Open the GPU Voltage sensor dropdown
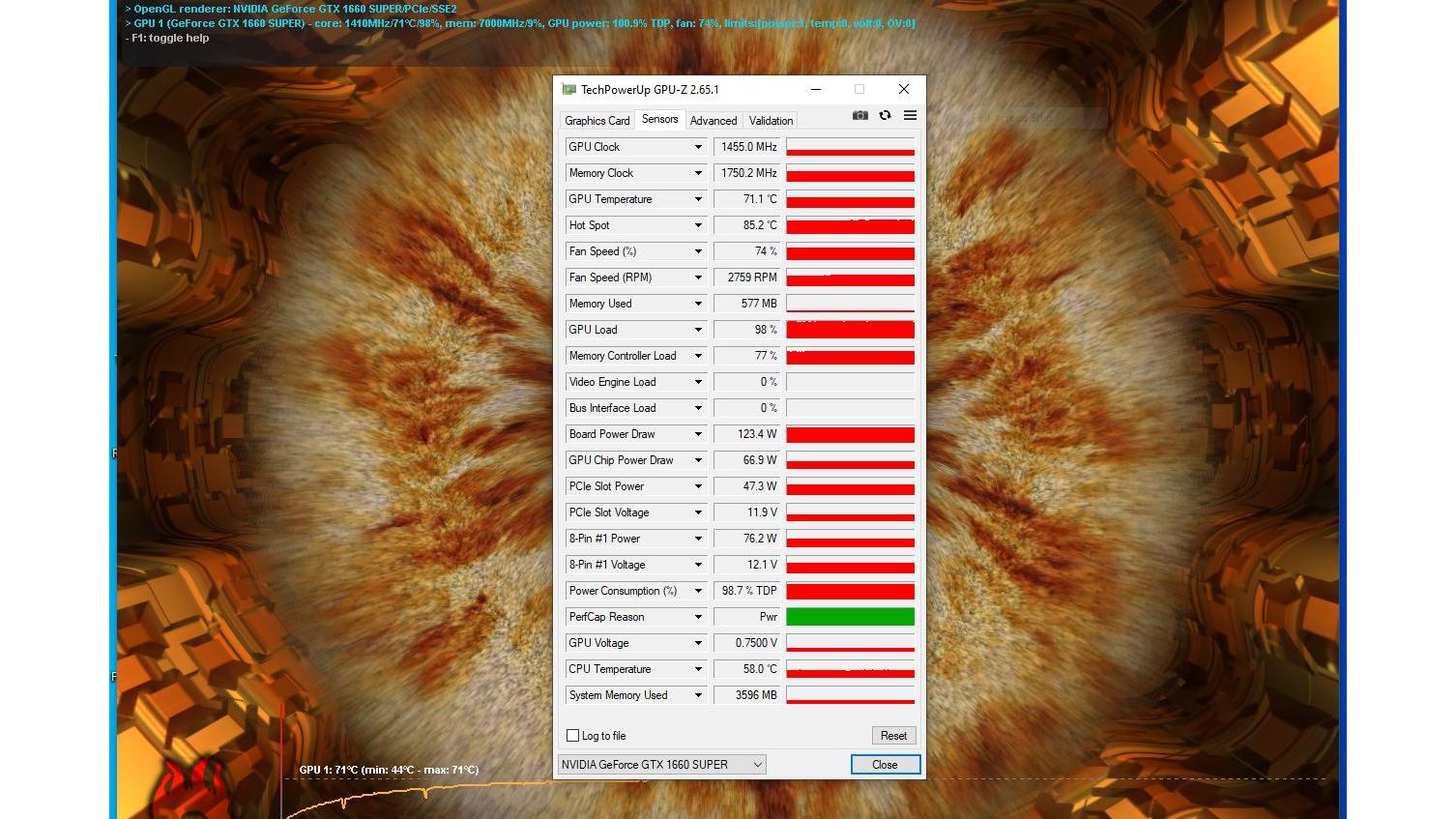Viewport: 1456px width, 819px height. click(x=698, y=643)
